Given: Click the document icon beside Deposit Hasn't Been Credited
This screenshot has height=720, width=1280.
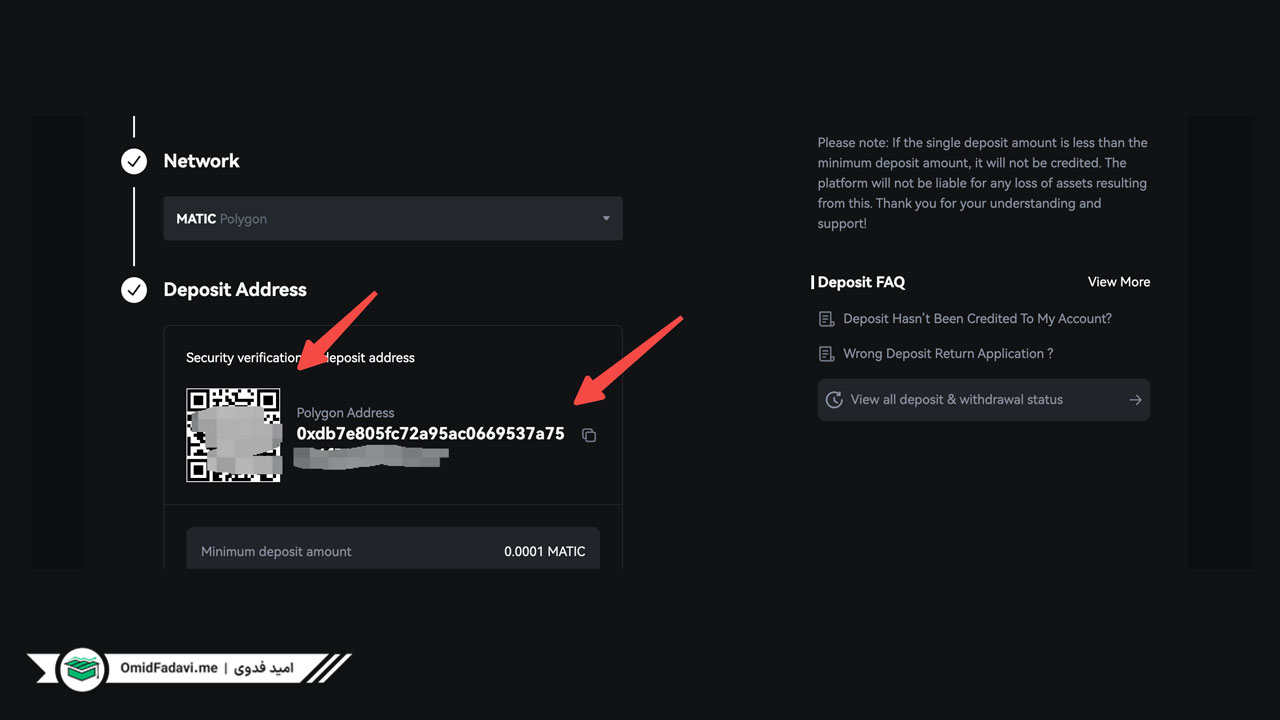Looking at the screenshot, I should 826,319.
